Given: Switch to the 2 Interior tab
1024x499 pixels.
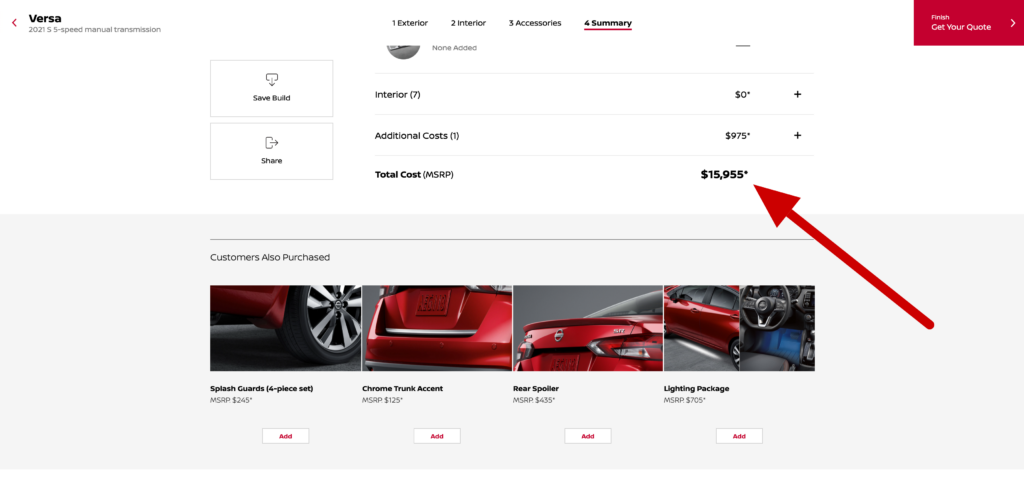Looking at the screenshot, I should coord(468,23).
